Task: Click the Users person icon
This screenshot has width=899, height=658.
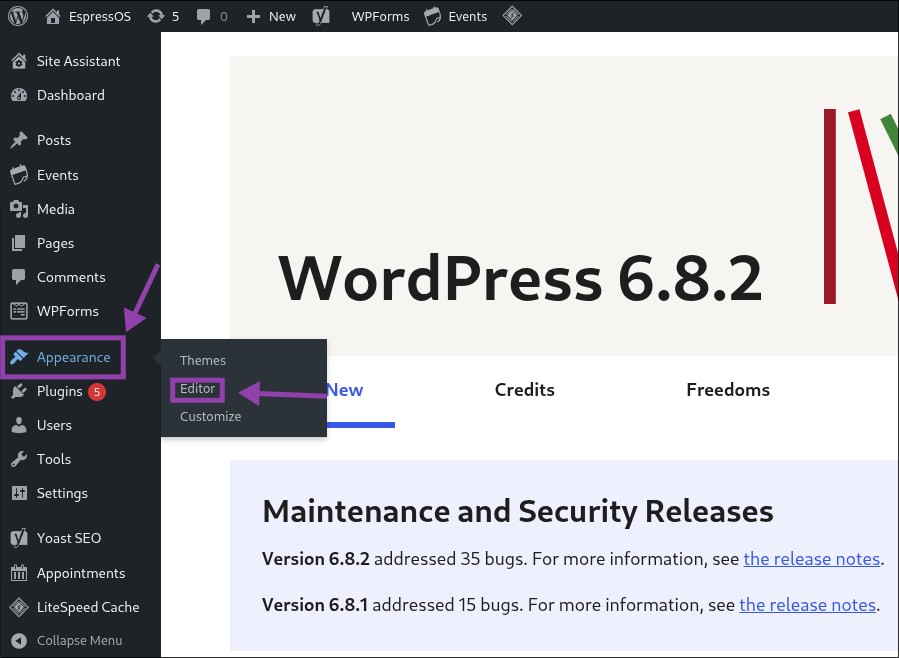Action: tap(19, 425)
